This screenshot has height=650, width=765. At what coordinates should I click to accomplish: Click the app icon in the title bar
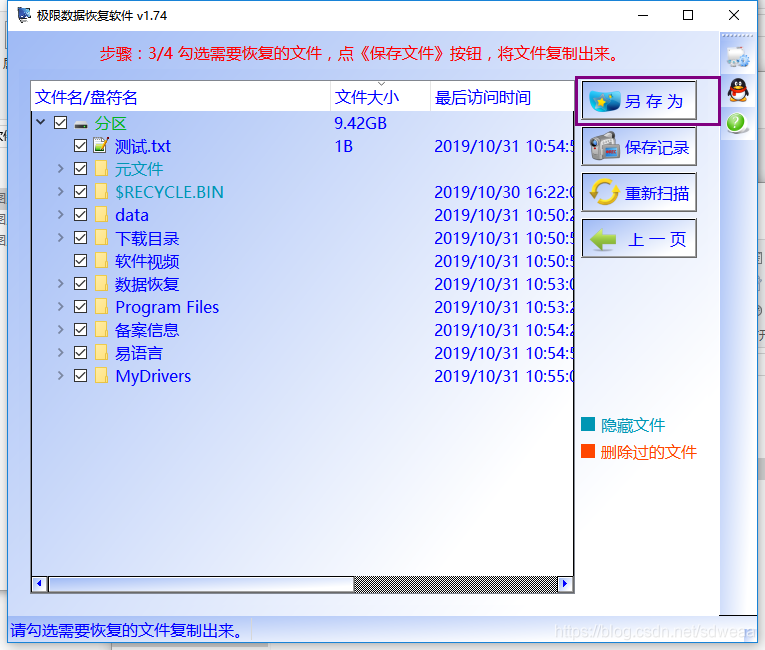pyautogui.click(x=23, y=15)
